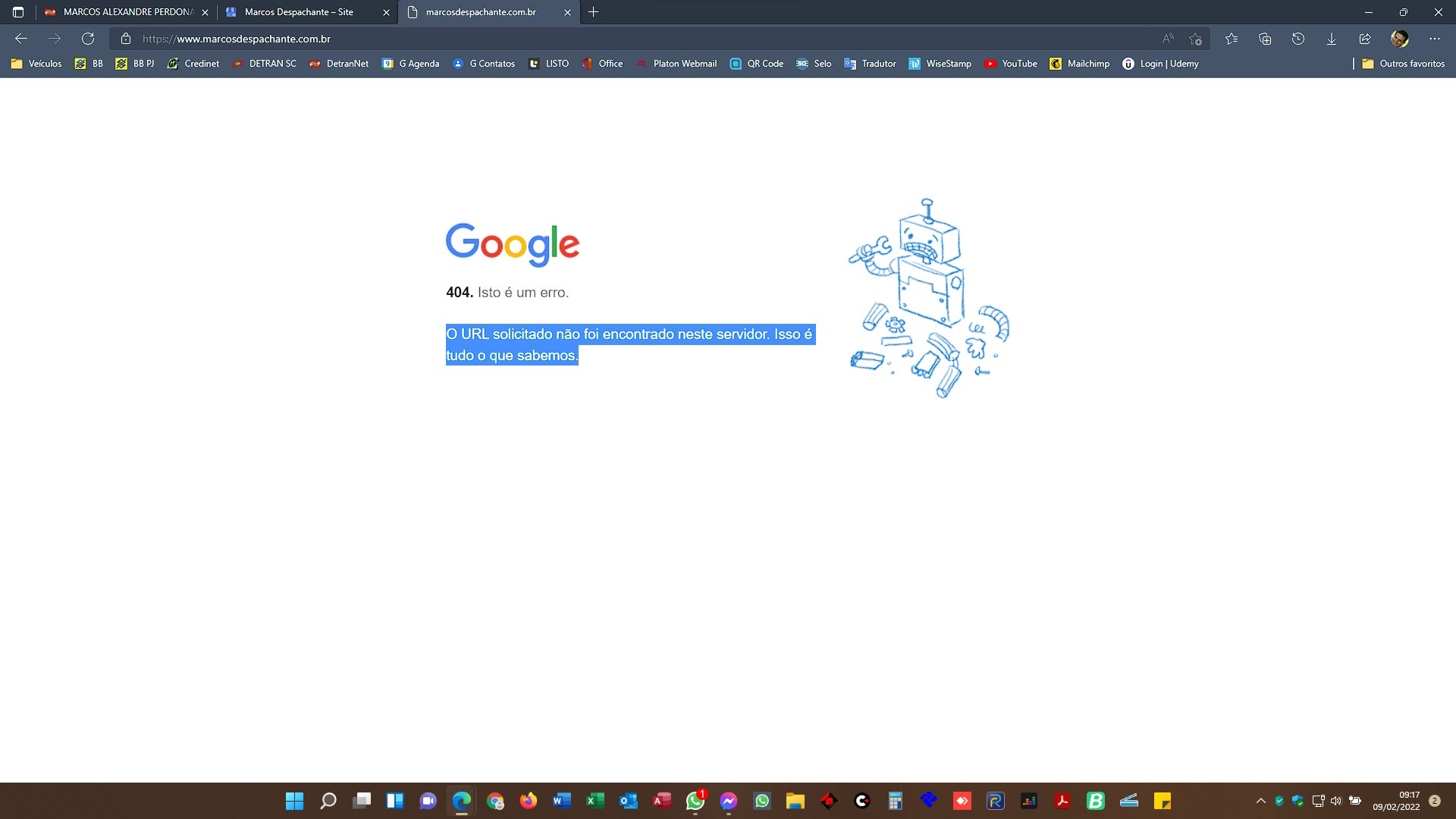Open the Platon Webmail bookmark
The width and height of the screenshot is (1456, 819).
676,64
